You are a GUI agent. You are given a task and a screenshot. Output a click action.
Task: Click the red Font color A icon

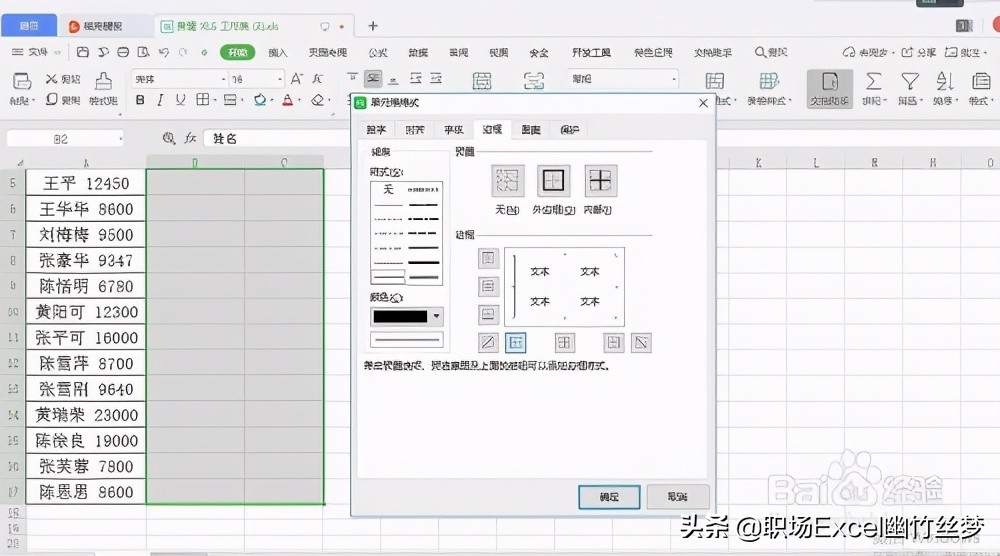pos(288,99)
